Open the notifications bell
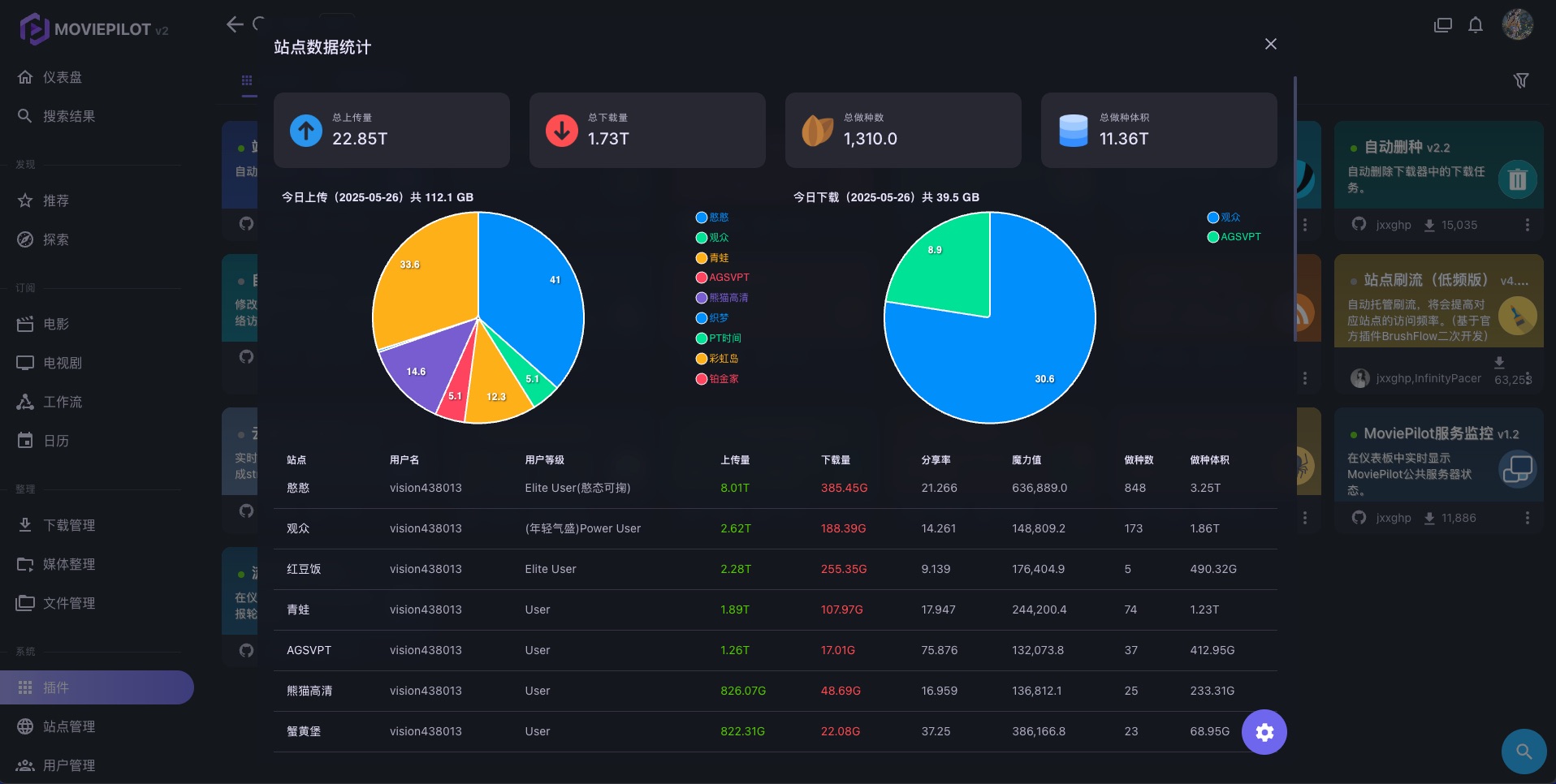 click(1476, 25)
